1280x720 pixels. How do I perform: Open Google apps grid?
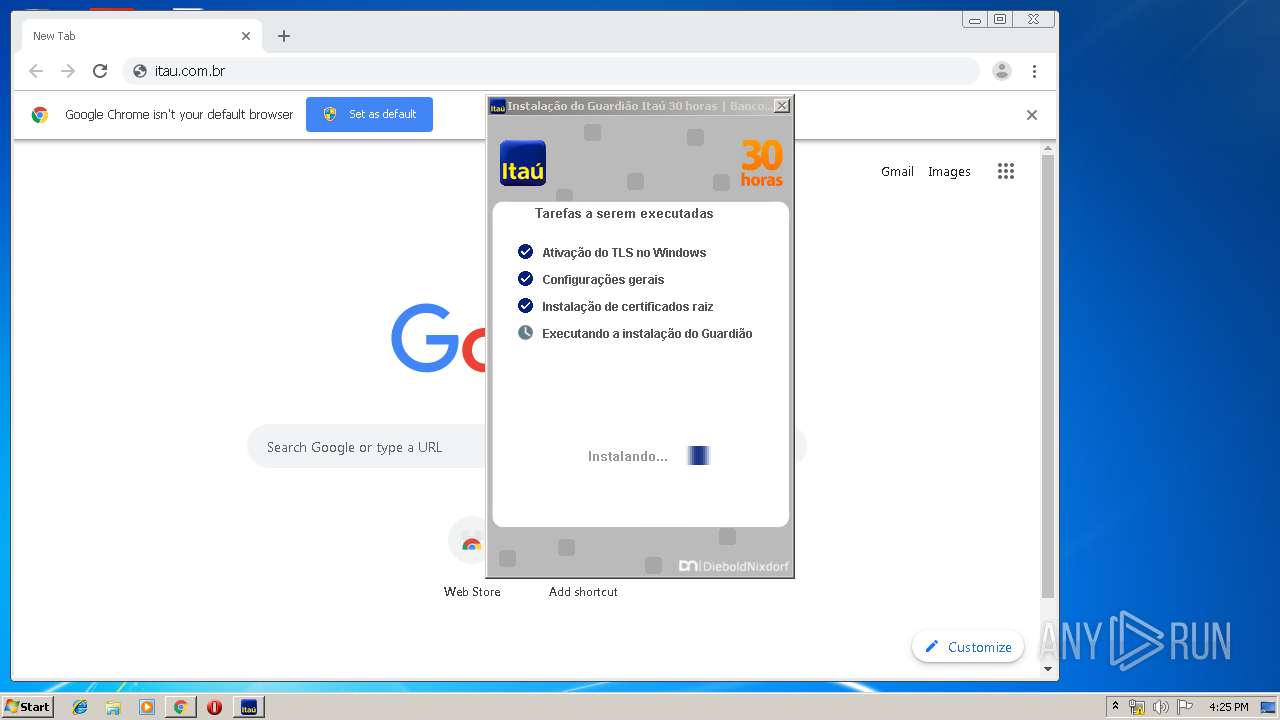1006,171
